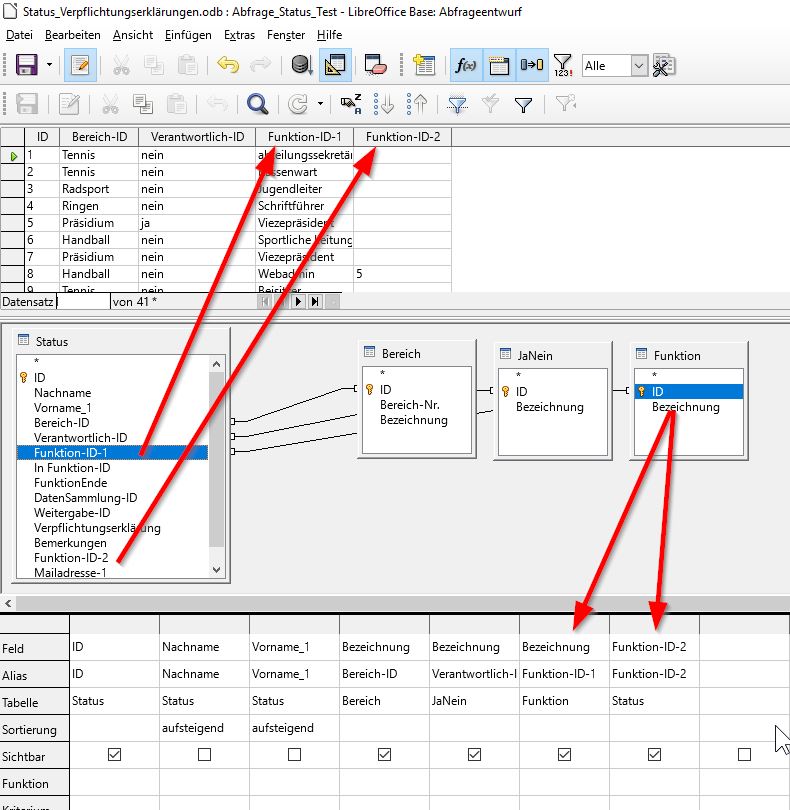This screenshot has height=810, width=790.
Task: Click the Redo icon
Action: (x=260, y=65)
